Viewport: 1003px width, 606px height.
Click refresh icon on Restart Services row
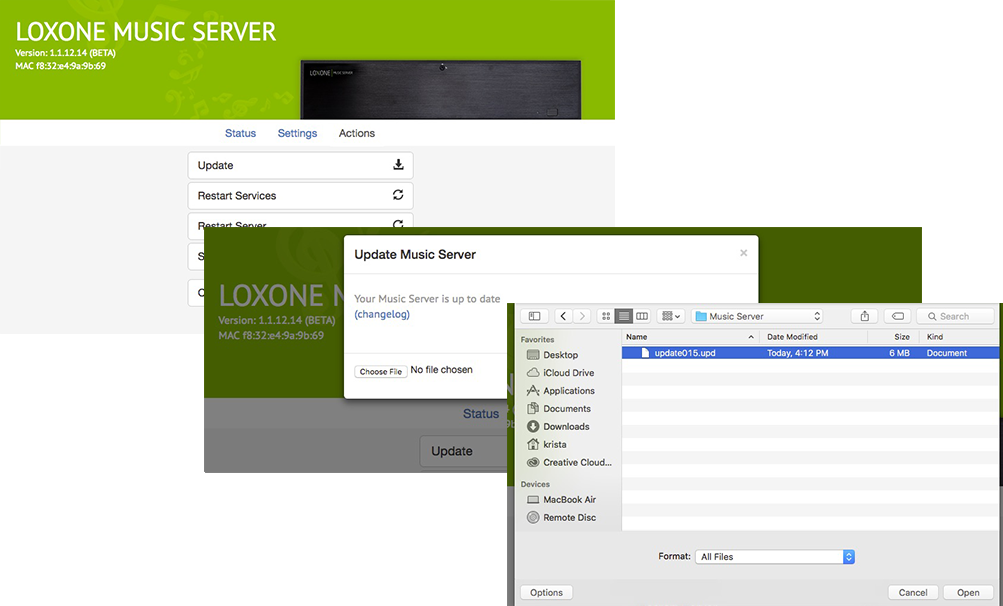398,195
